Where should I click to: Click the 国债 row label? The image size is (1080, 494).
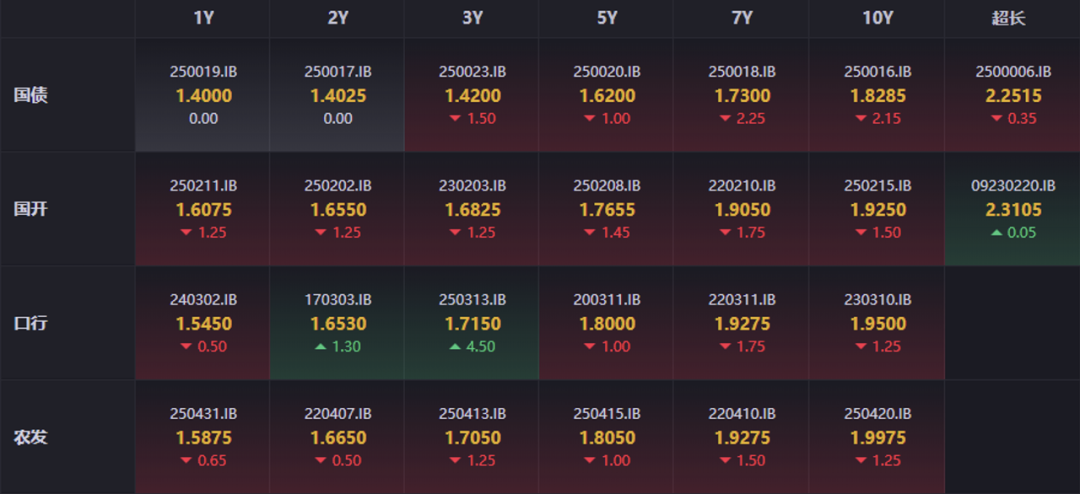[x=31, y=96]
